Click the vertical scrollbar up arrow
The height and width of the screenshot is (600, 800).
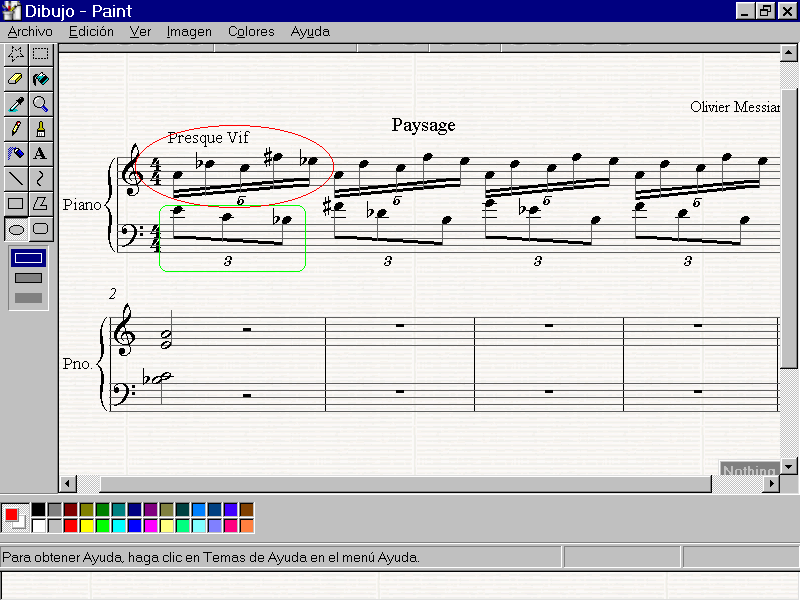coord(789,53)
